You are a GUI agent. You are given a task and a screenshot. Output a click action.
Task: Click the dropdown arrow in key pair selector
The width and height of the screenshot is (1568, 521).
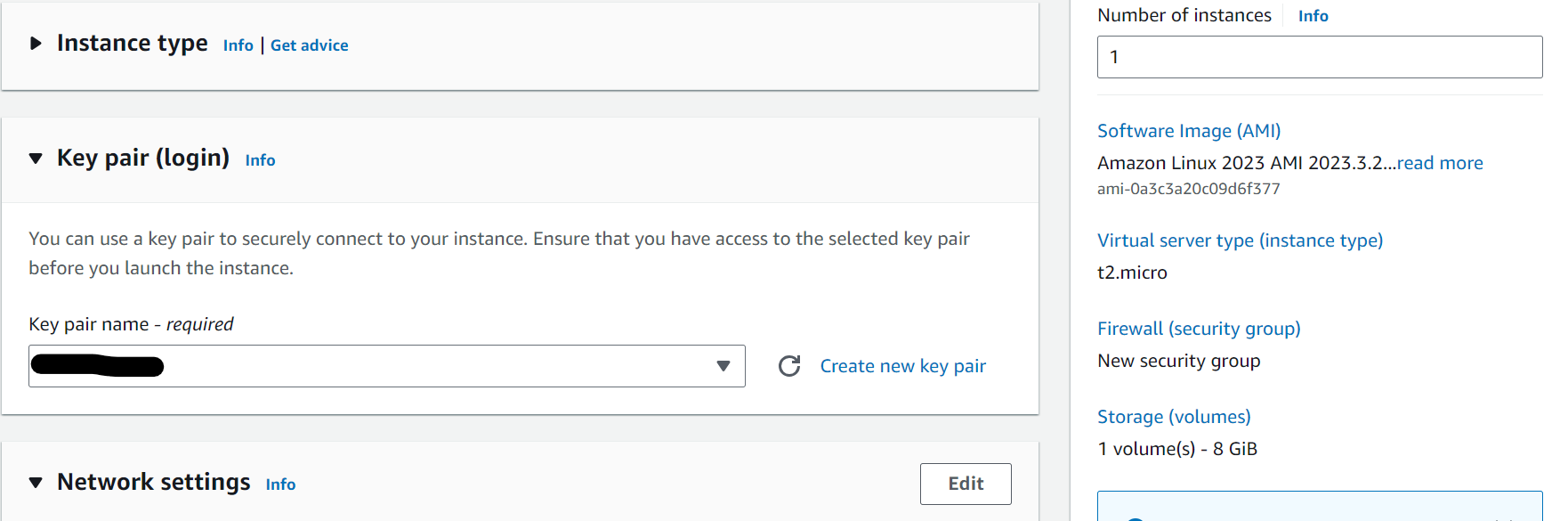click(723, 366)
